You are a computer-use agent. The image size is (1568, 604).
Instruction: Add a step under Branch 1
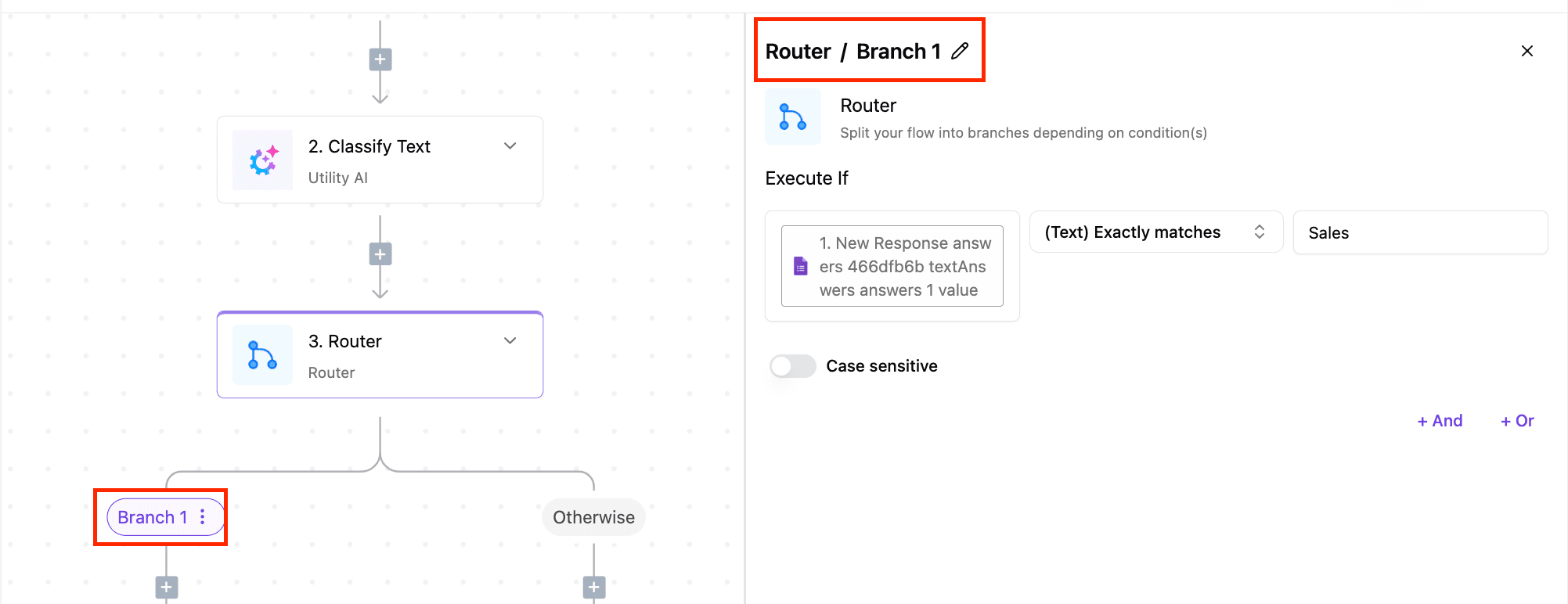coord(166,588)
